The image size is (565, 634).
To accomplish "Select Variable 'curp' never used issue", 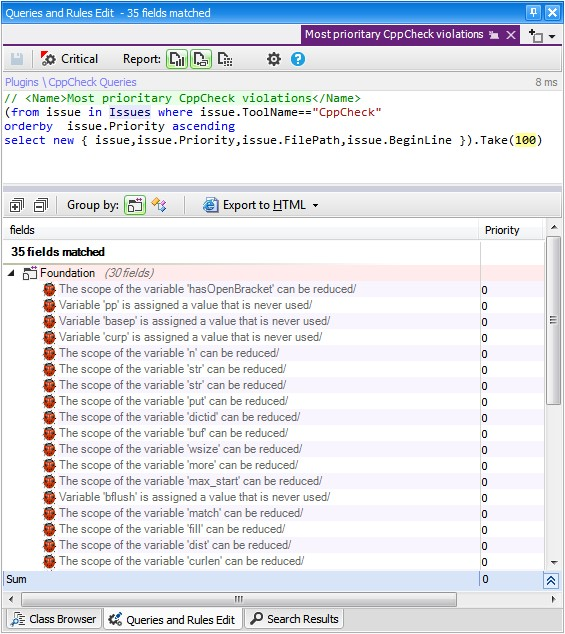I will [x=273, y=337].
